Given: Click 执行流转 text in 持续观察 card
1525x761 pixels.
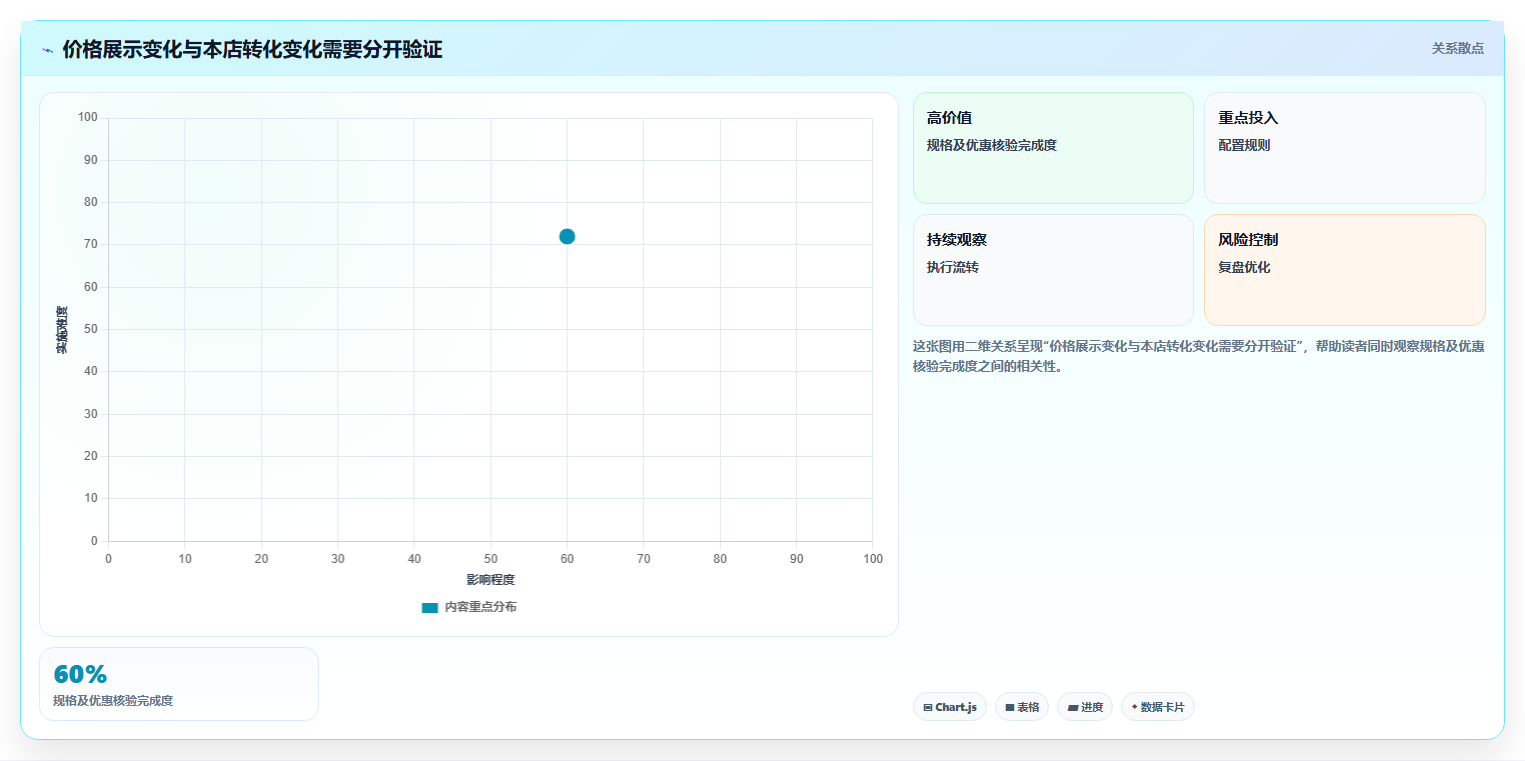Looking at the screenshot, I should [x=953, y=267].
